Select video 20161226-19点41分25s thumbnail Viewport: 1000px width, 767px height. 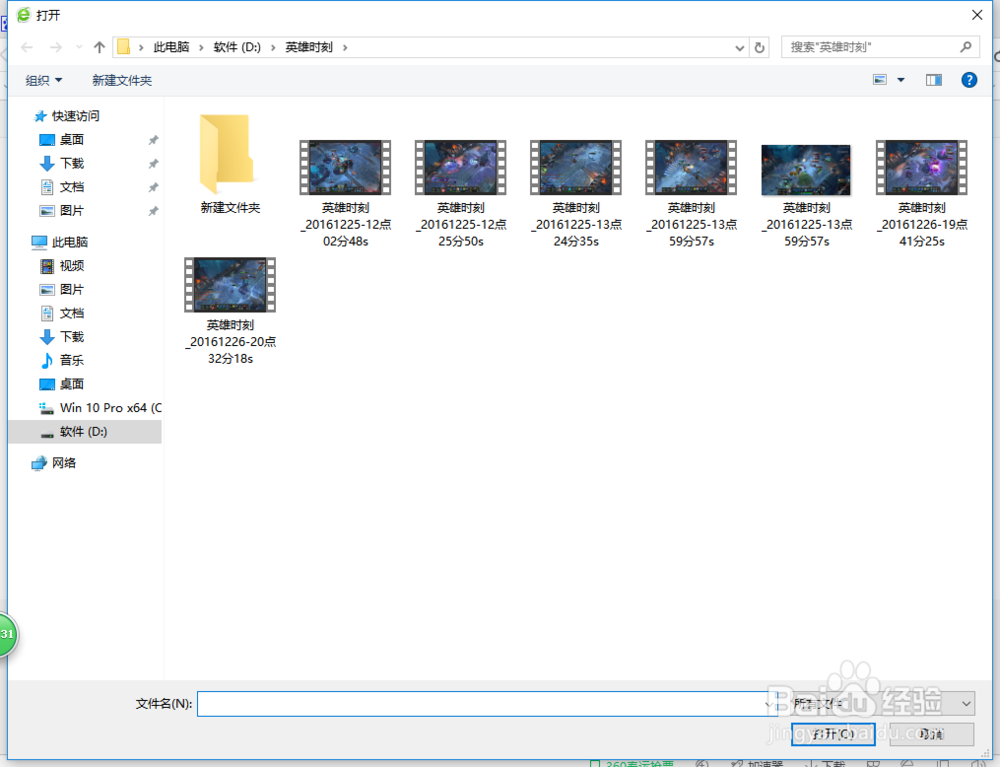coord(922,168)
